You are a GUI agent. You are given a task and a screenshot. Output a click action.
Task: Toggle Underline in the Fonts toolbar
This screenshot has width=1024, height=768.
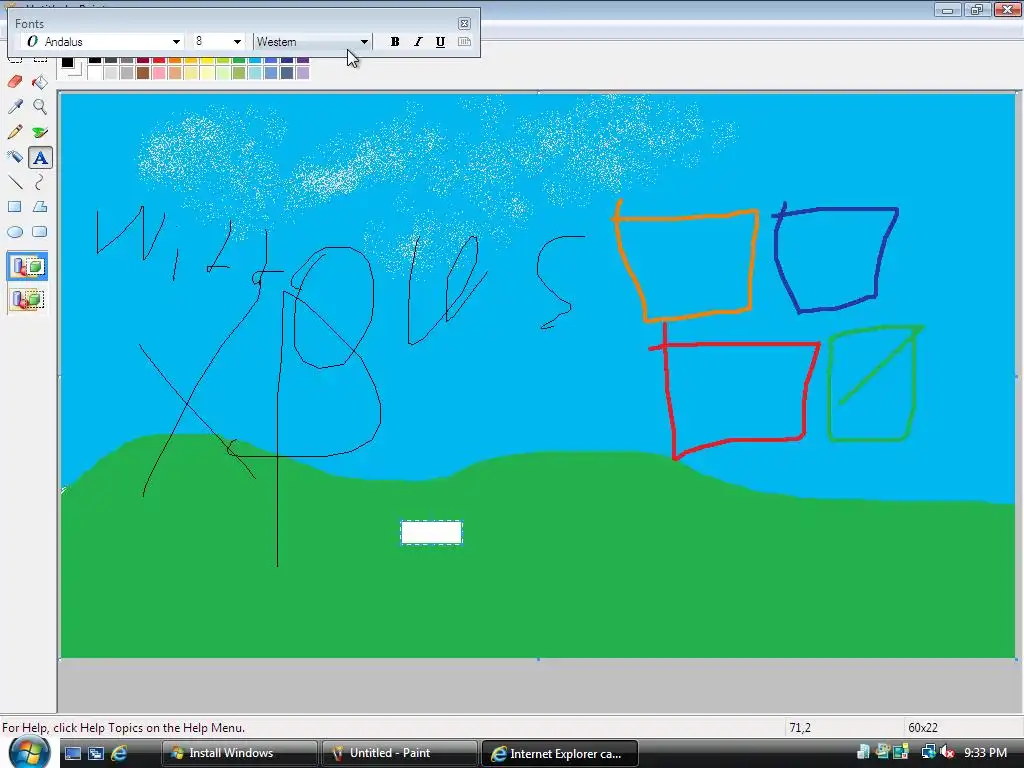[440, 42]
